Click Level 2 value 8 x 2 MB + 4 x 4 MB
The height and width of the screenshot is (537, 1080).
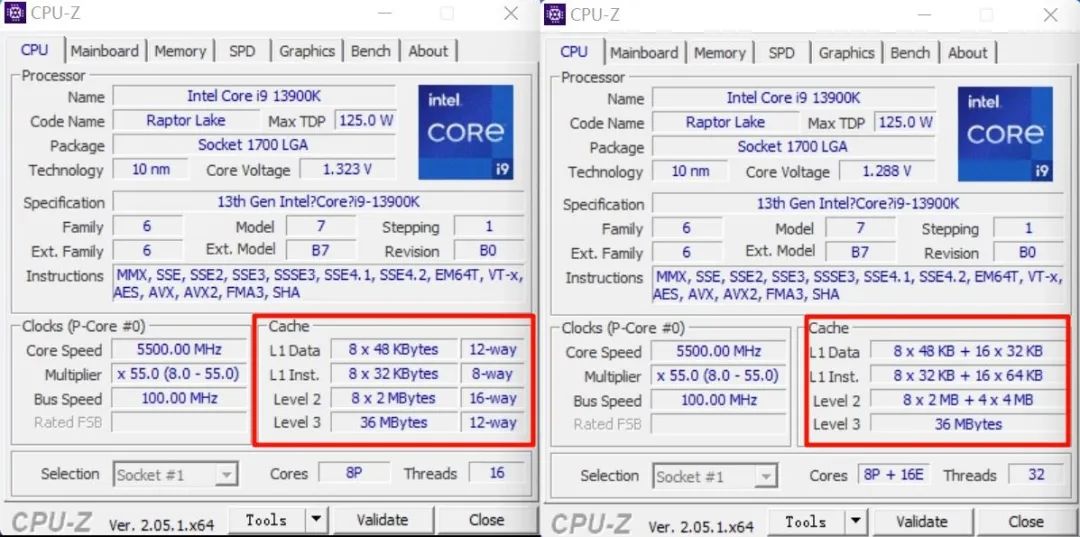pos(967,400)
